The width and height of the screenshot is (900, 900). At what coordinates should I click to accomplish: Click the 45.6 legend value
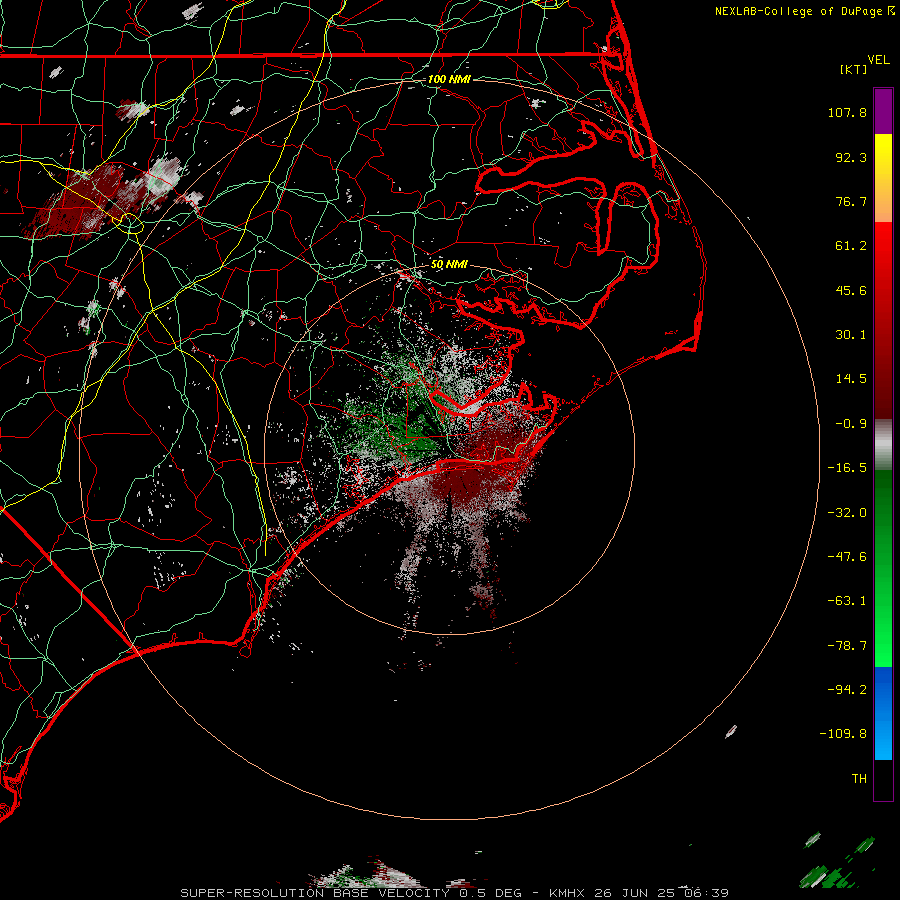point(851,290)
